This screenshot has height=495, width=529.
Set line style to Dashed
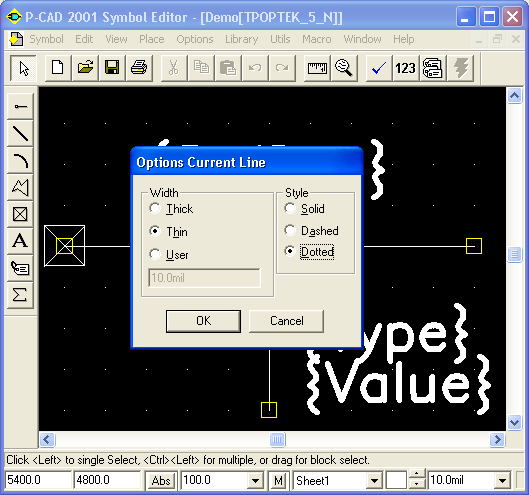click(x=311, y=231)
